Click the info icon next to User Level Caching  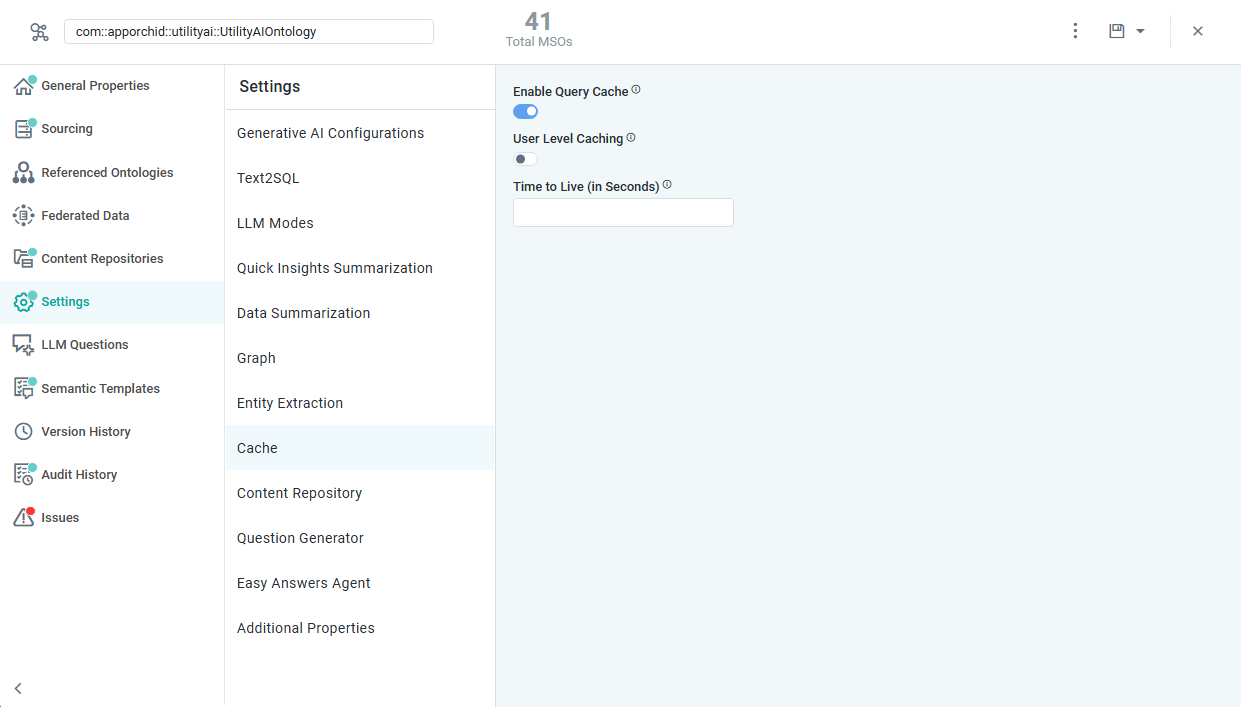click(x=631, y=138)
